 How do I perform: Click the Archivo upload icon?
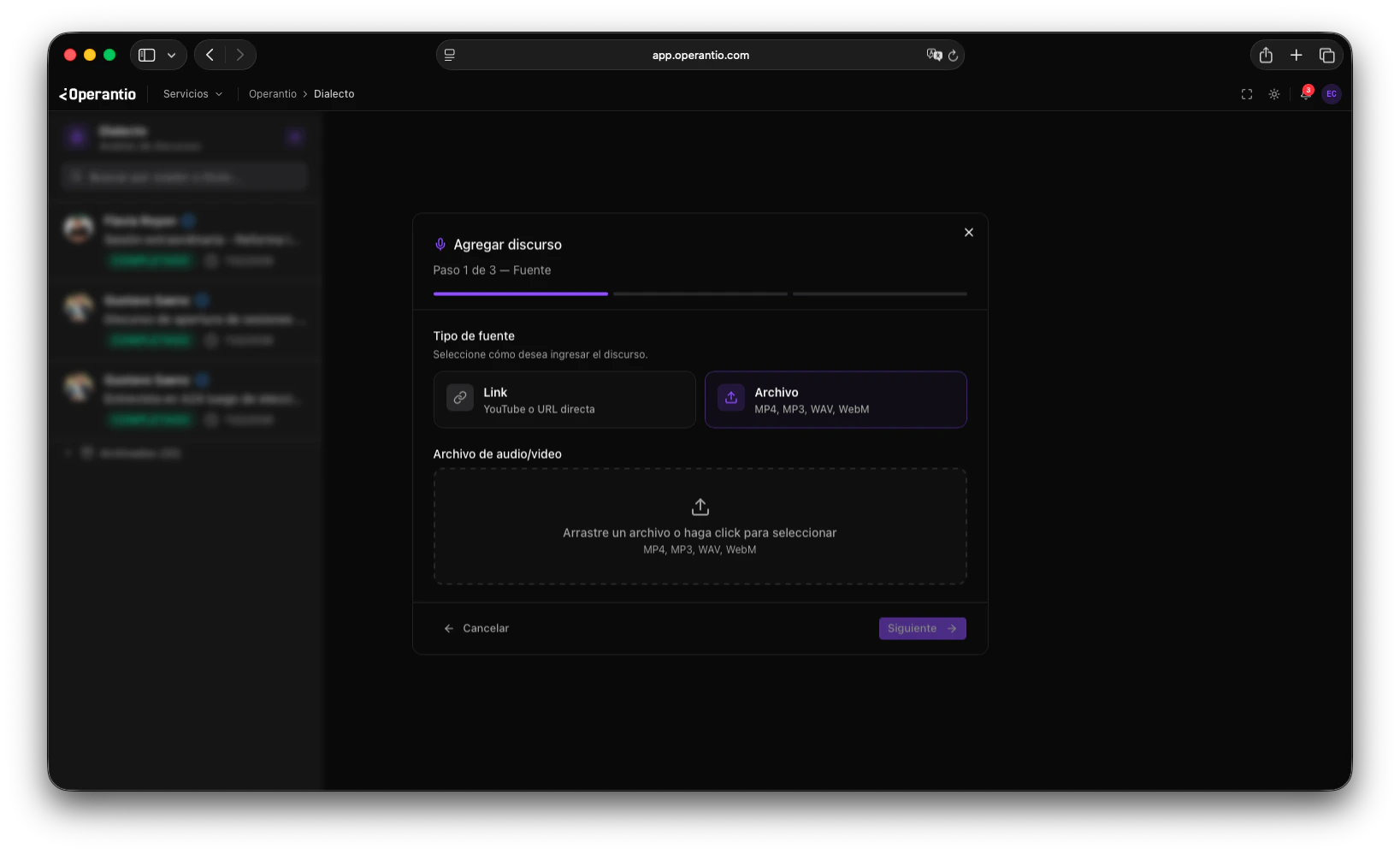coord(731,398)
